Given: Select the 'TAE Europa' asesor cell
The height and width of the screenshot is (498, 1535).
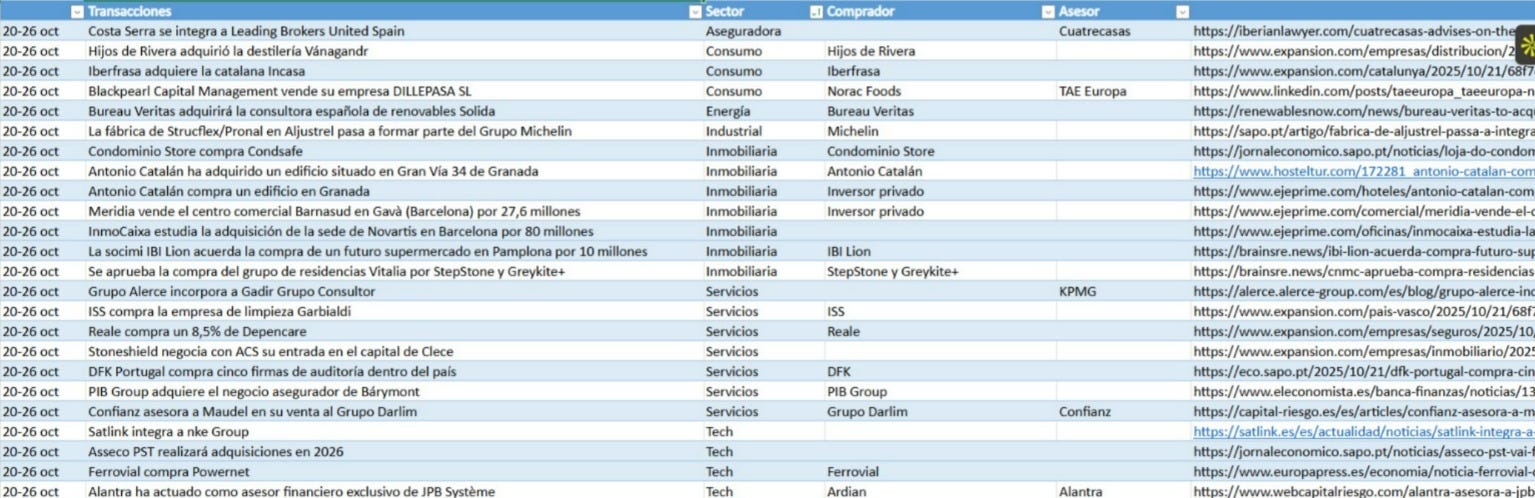Looking at the screenshot, I should [1123, 91].
